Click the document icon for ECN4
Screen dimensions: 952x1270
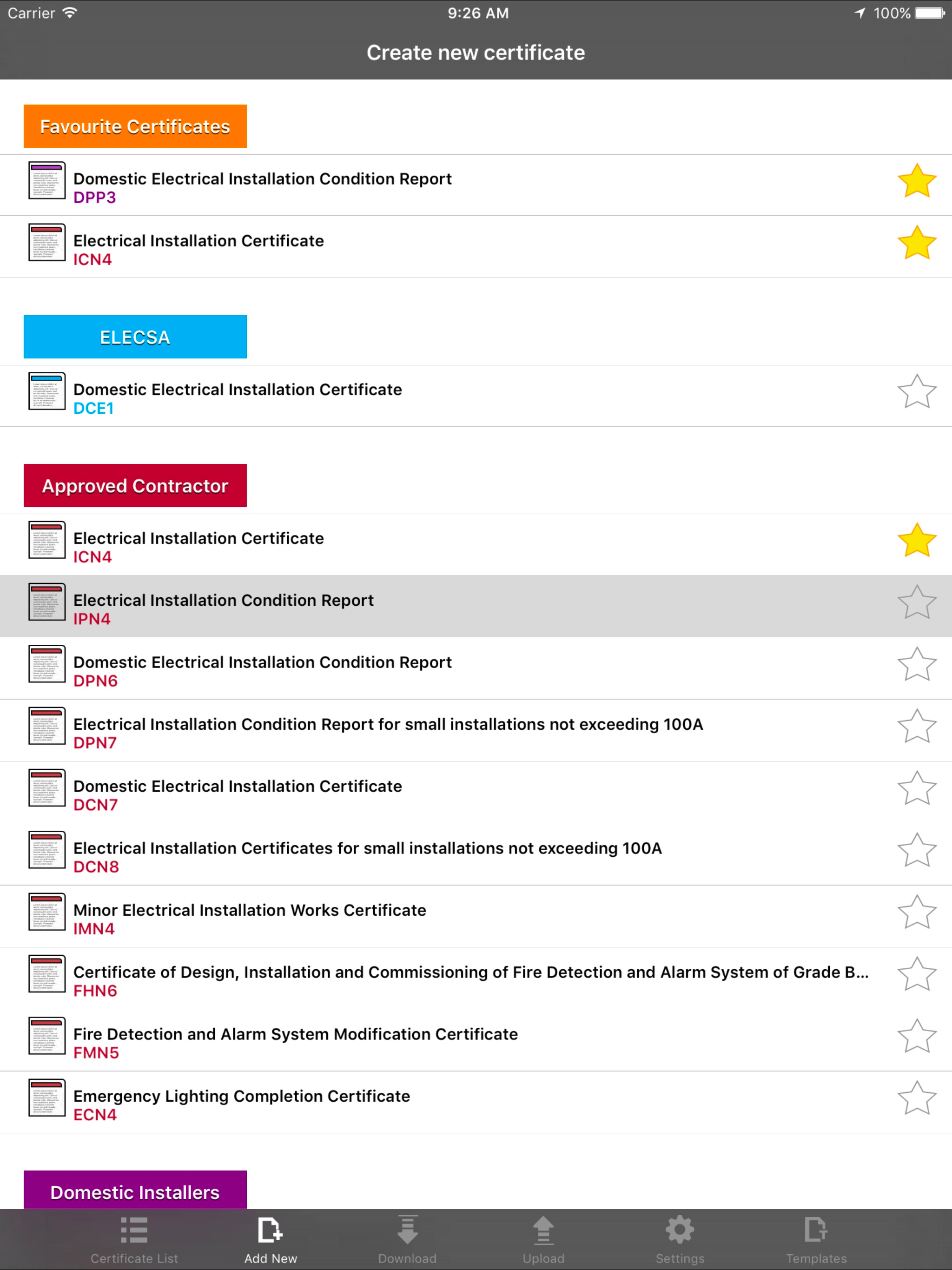tap(47, 1098)
